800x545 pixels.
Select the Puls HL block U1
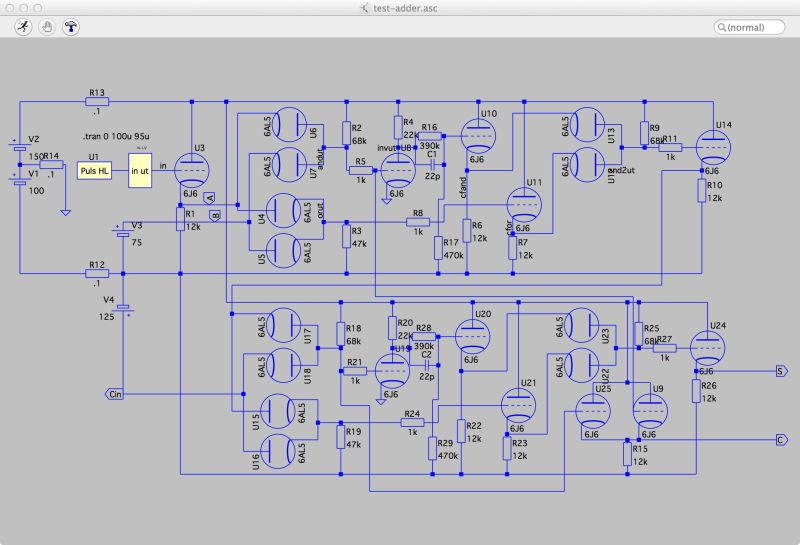(x=94, y=171)
